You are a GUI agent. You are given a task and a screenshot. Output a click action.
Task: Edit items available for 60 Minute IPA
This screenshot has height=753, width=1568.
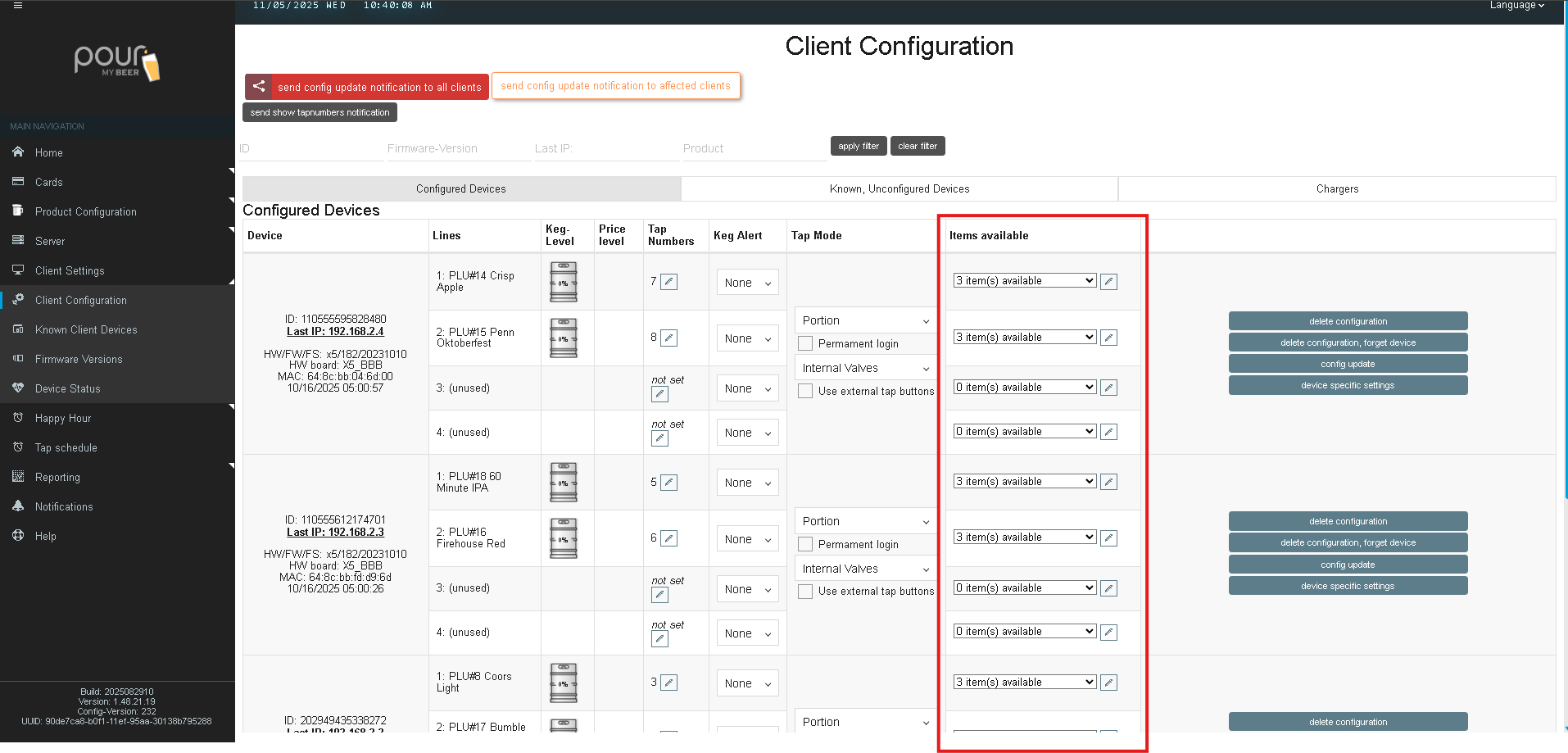click(x=1108, y=482)
